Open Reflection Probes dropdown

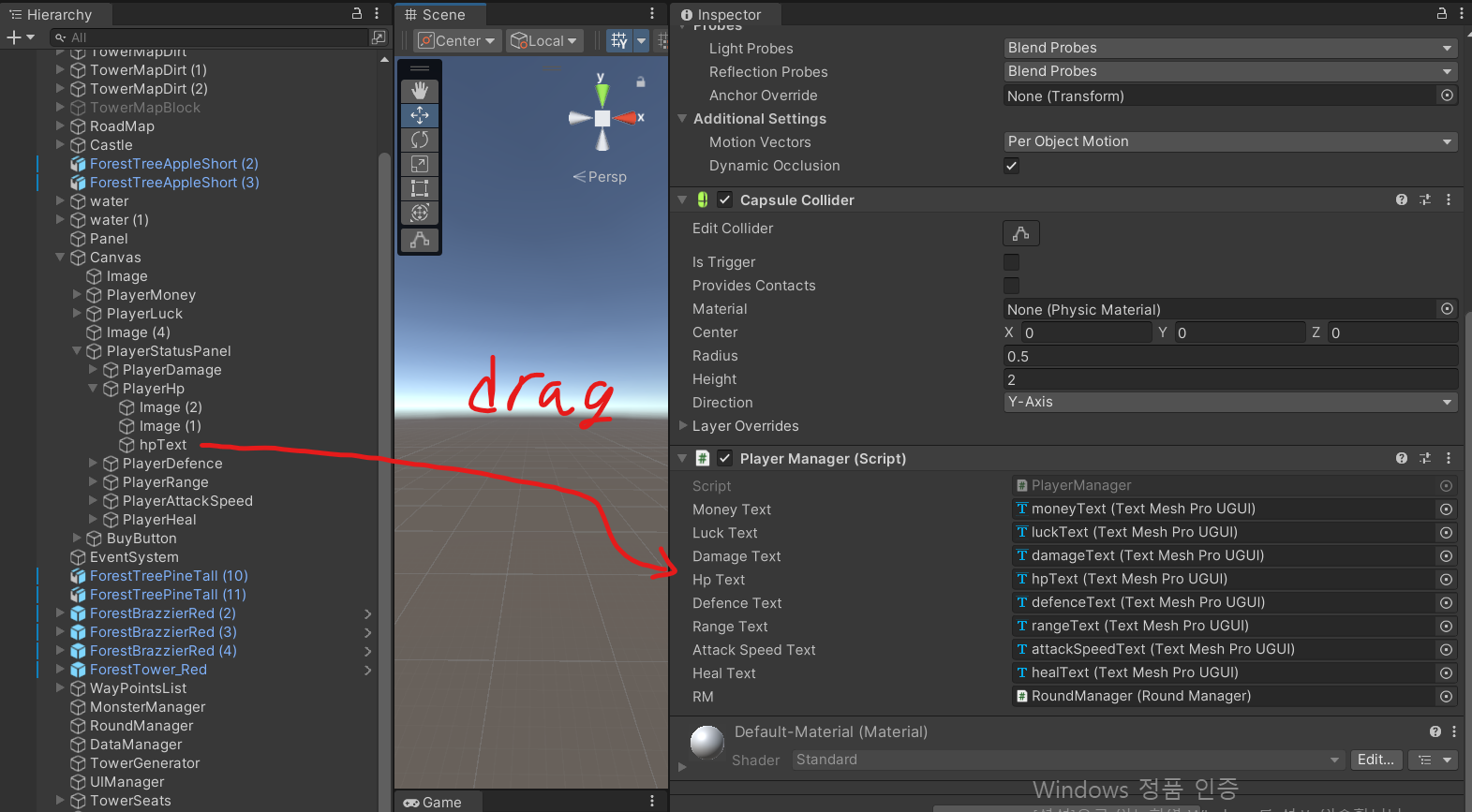point(1230,71)
